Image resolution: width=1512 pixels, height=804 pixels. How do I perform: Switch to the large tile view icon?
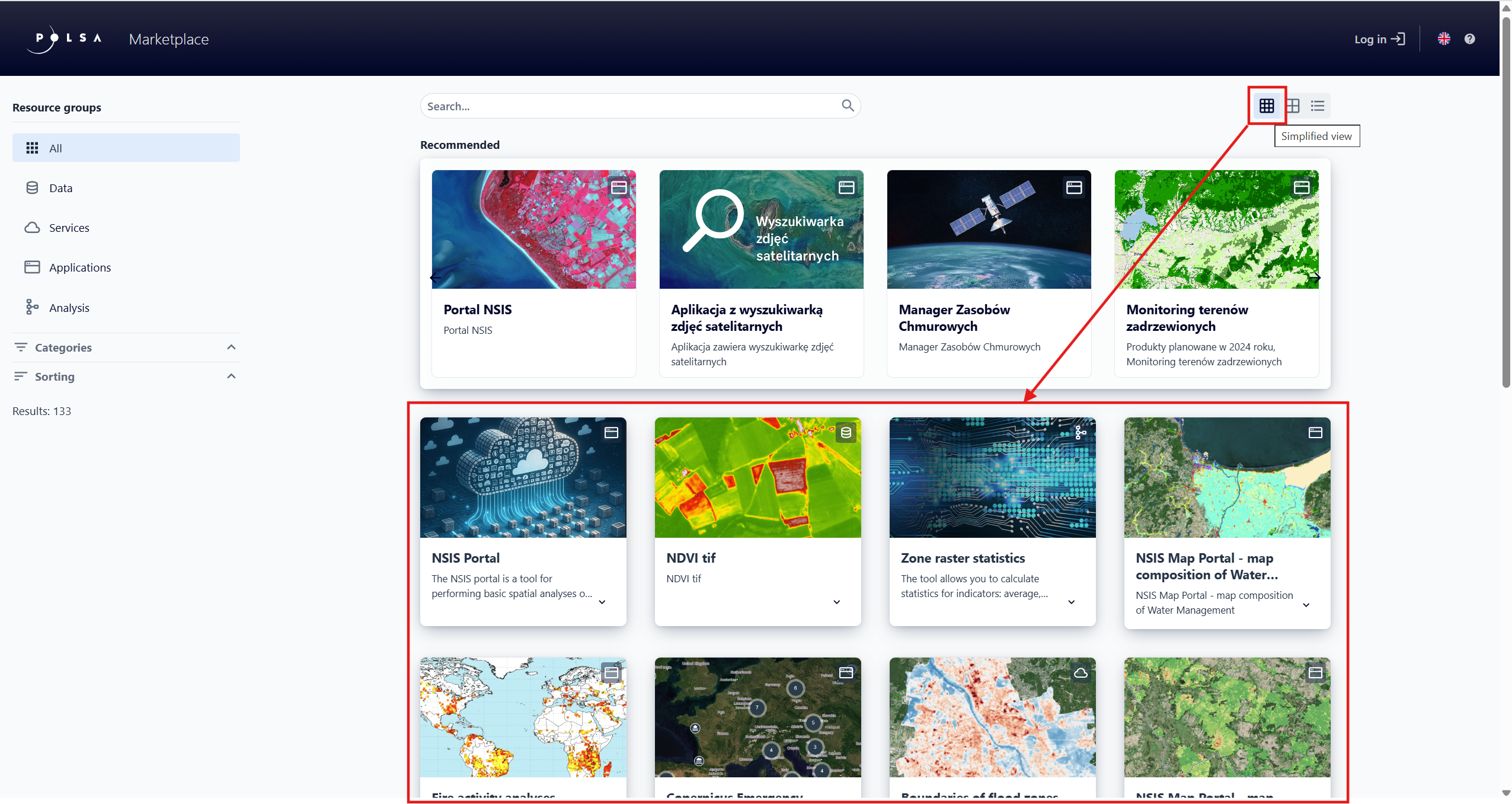coord(1293,106)
